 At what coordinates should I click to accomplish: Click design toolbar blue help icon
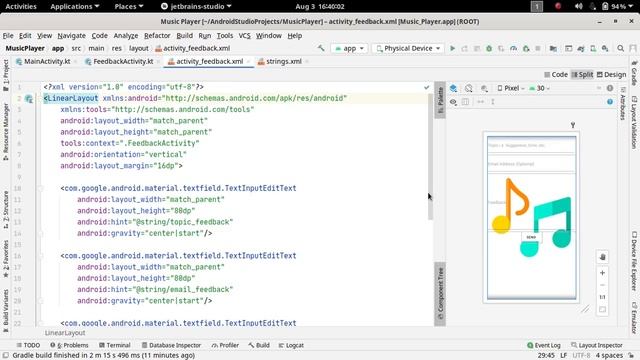click(x=610, y=102)
